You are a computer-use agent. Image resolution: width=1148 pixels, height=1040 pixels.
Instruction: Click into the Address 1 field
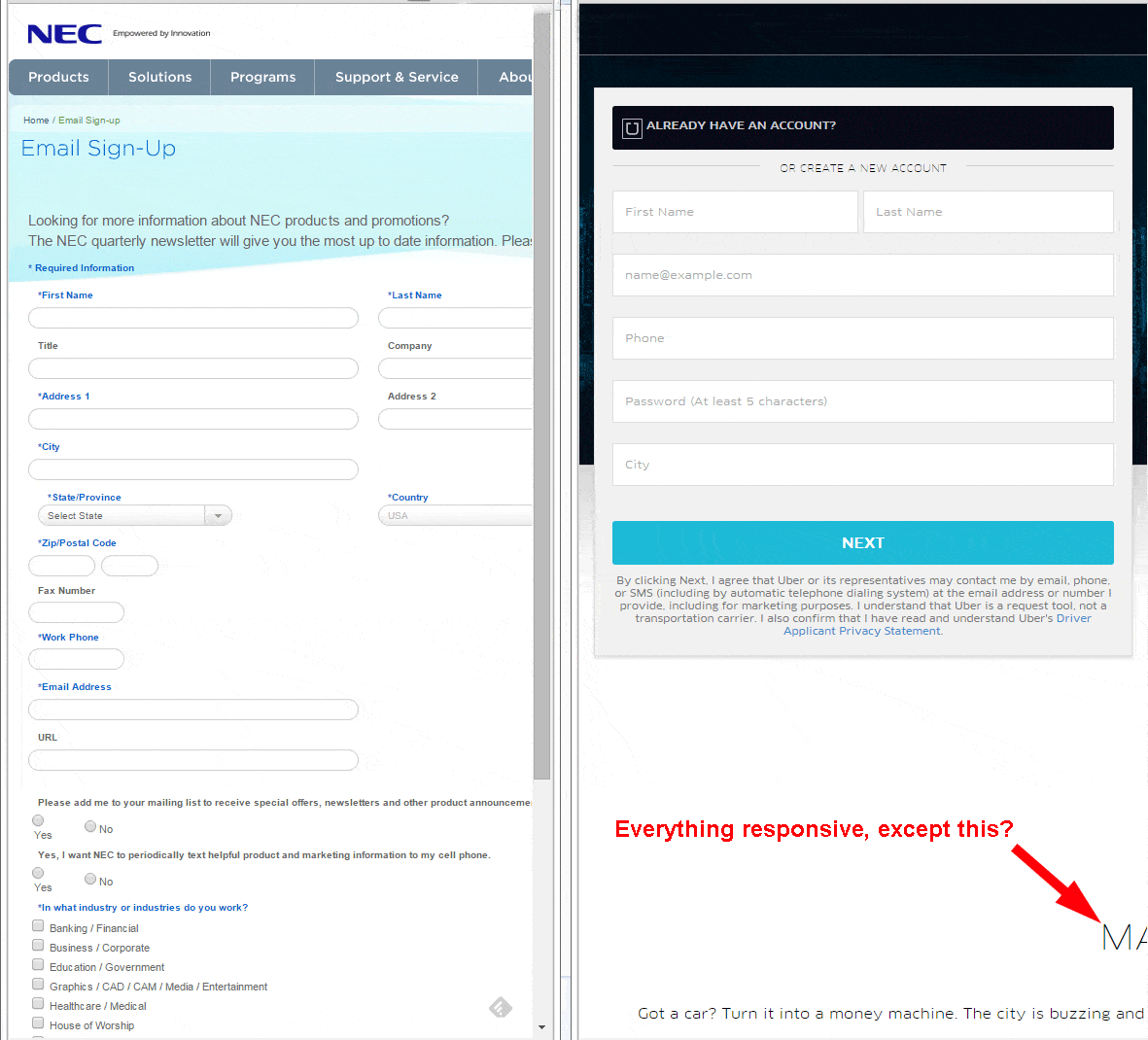[193, 419]
